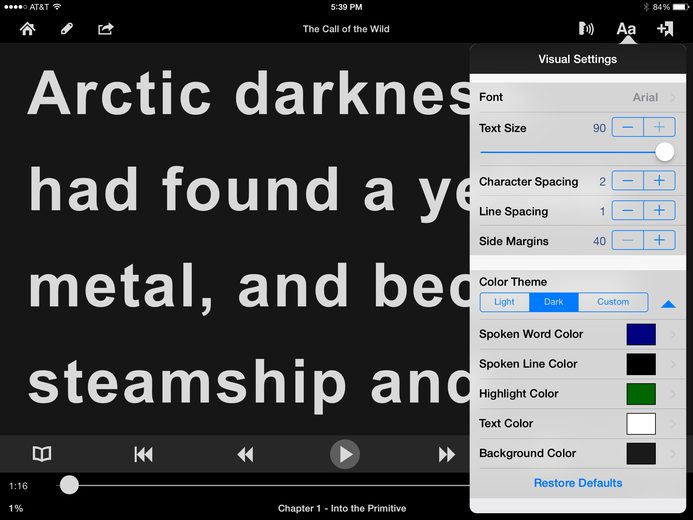Pick the white Text Color swatch
Image resolution: width=693 pixels, height=520 pixels.
641,424
